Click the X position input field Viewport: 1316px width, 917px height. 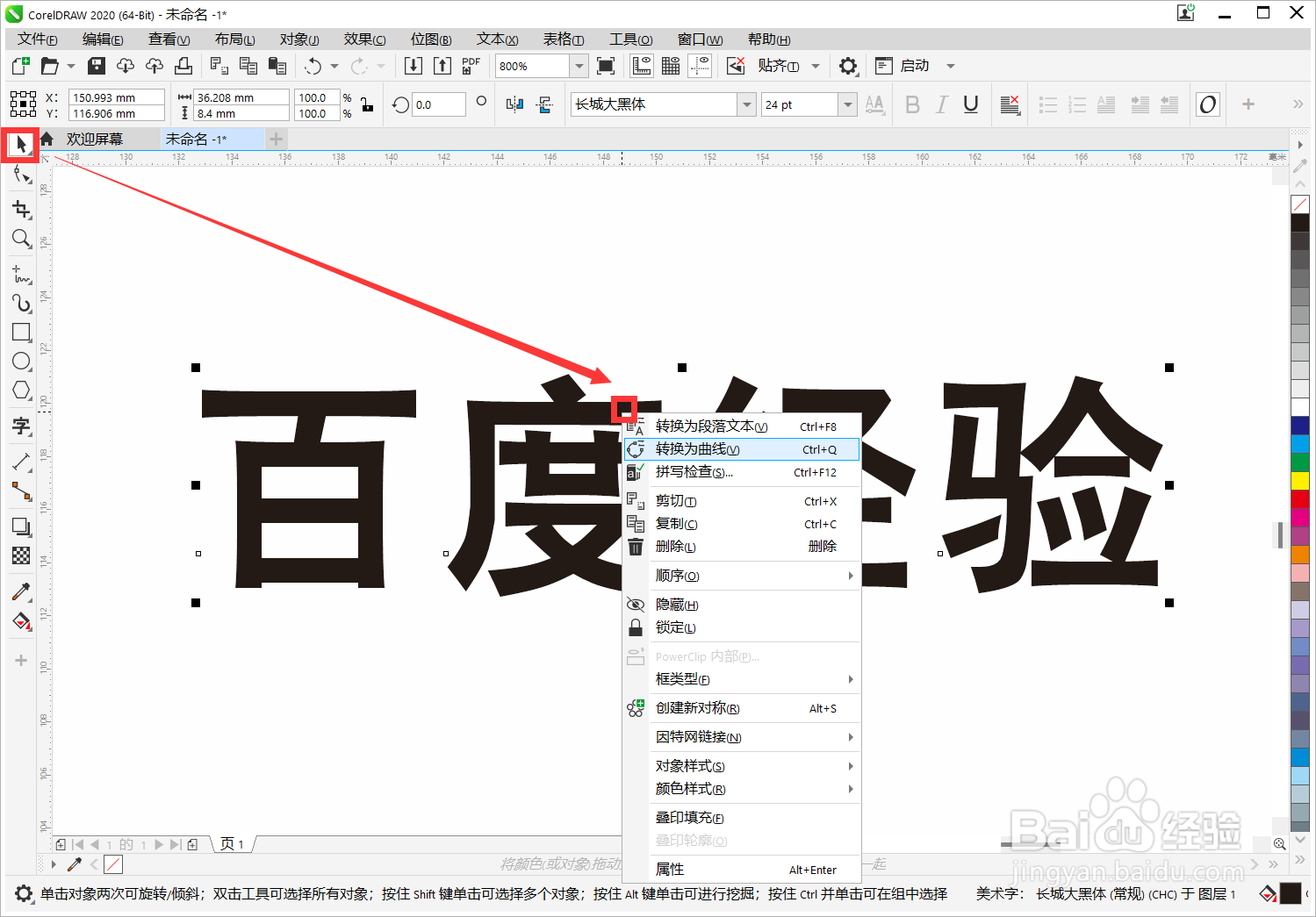(x=117, y=97)
